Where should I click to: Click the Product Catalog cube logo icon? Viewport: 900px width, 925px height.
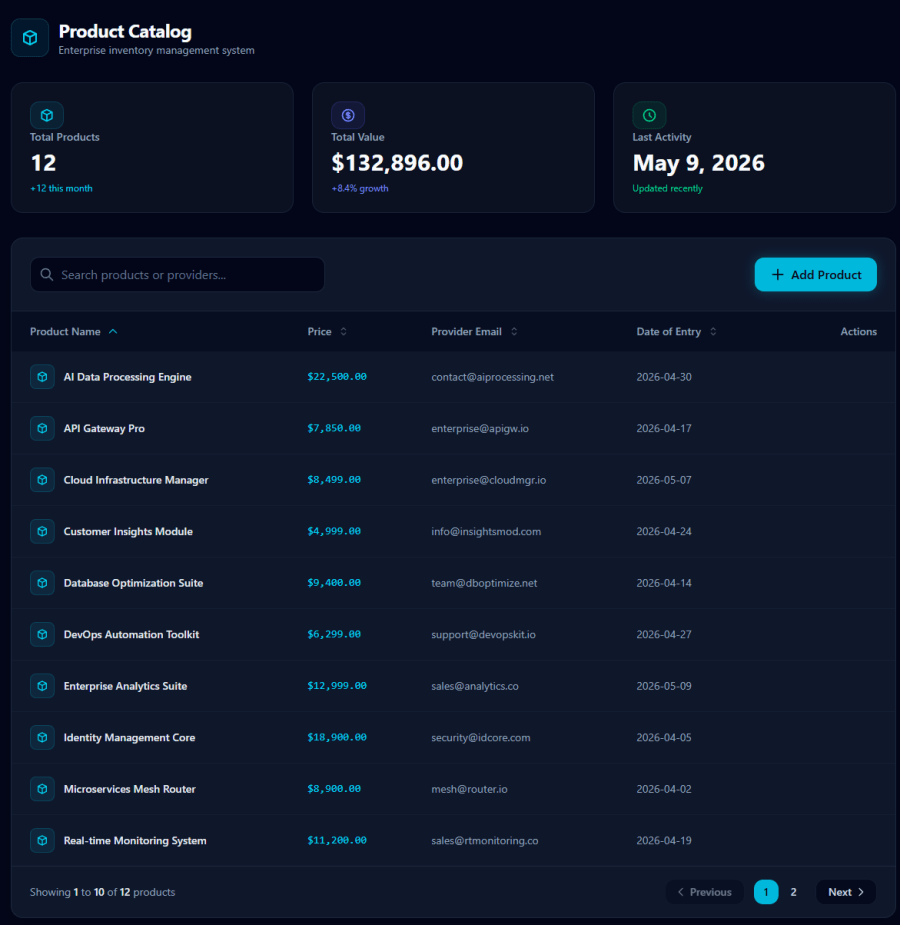pos(30,38)
